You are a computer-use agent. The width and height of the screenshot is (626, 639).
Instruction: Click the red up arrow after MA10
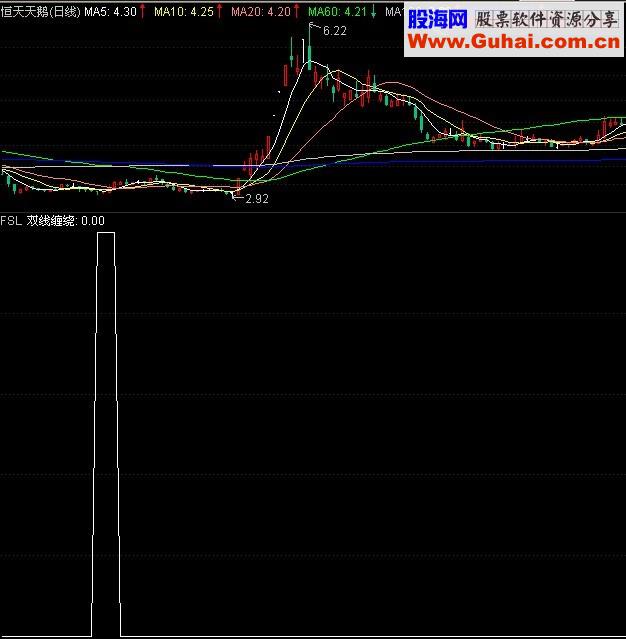tap(219, 12)
